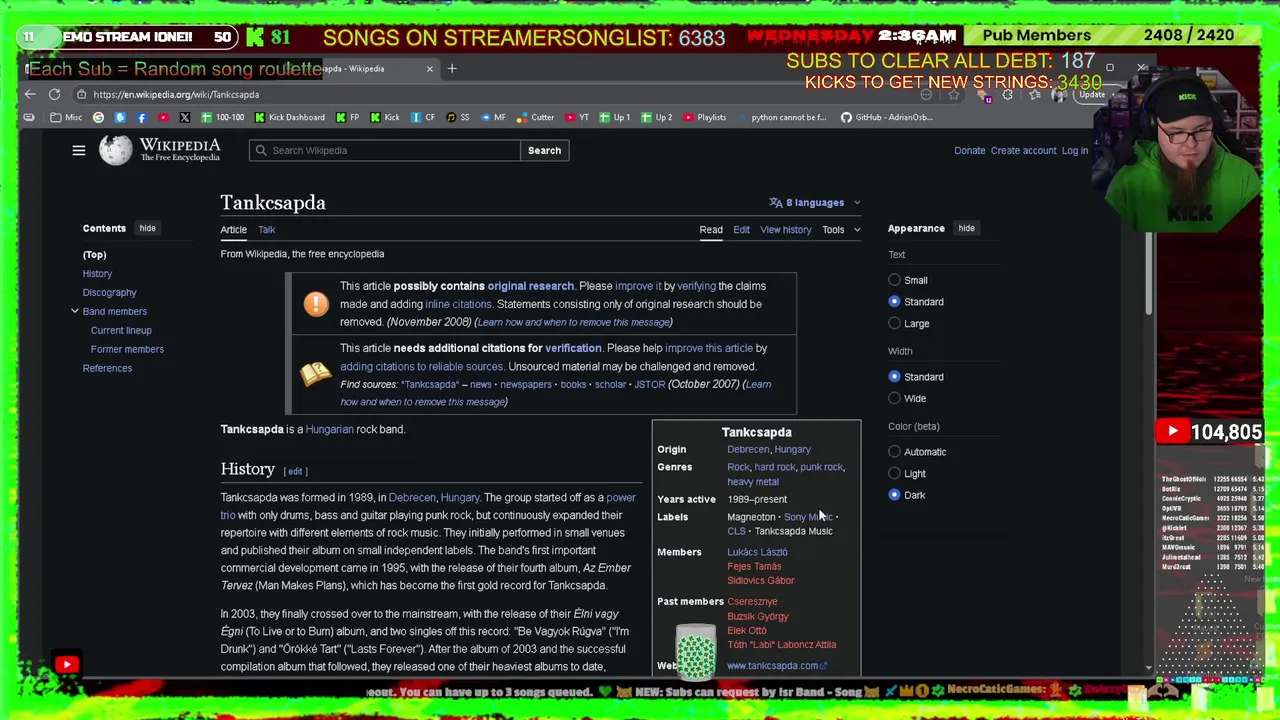Open the Misc bookmarks folder

[x=66, y=117]
